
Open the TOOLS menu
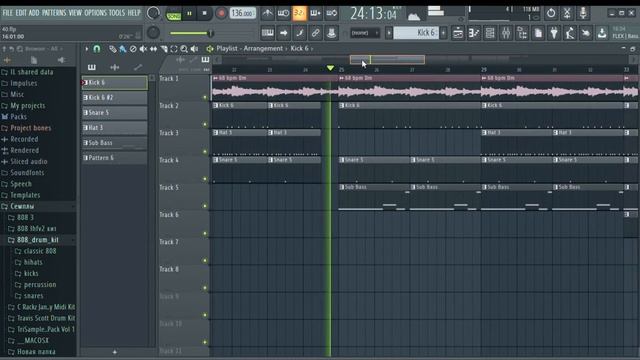pyautogui.click(x=117, y=13)
